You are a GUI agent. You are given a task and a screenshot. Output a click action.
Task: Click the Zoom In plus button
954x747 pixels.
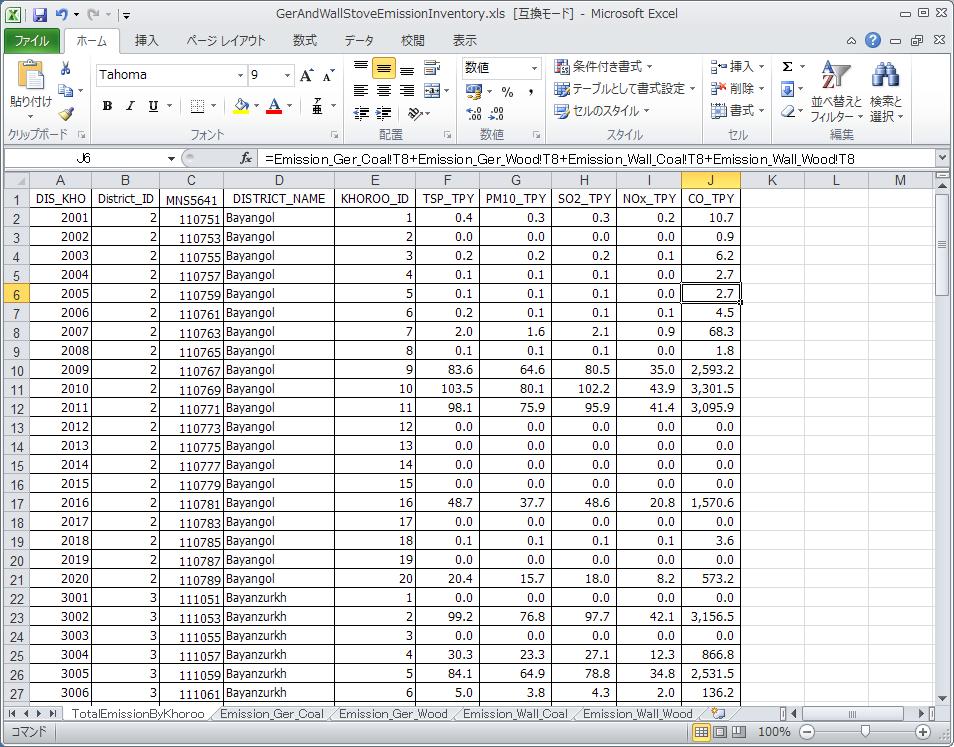coord(923,732)
